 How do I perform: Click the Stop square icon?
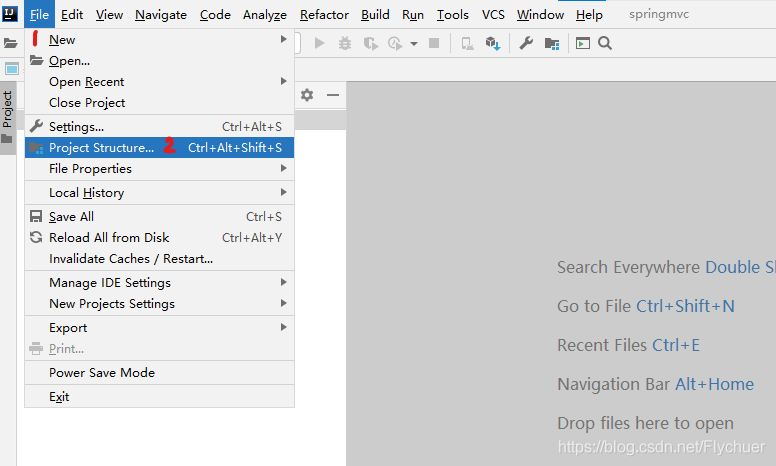click(x=434, y=44)
